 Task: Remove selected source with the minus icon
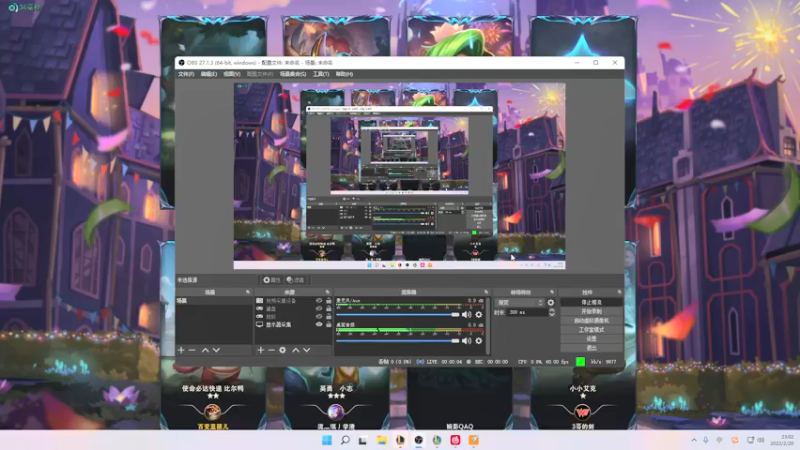pos(271,350)
